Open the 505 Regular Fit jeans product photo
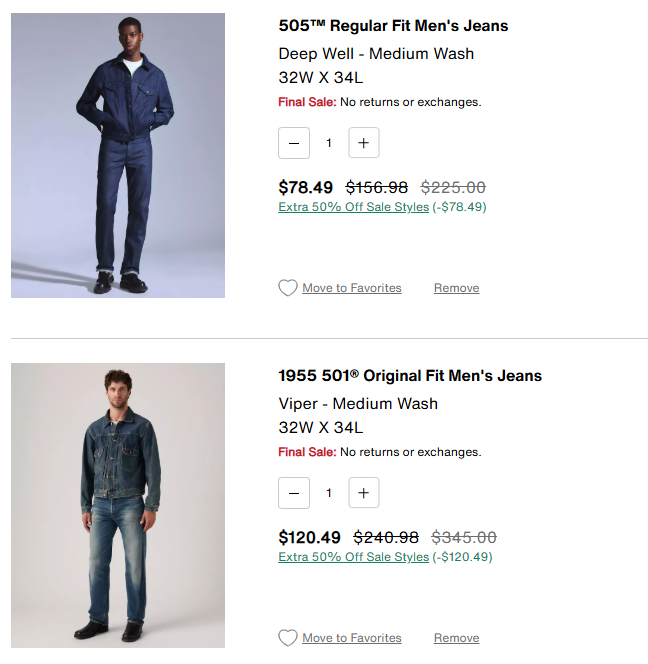 click(118, 155)
